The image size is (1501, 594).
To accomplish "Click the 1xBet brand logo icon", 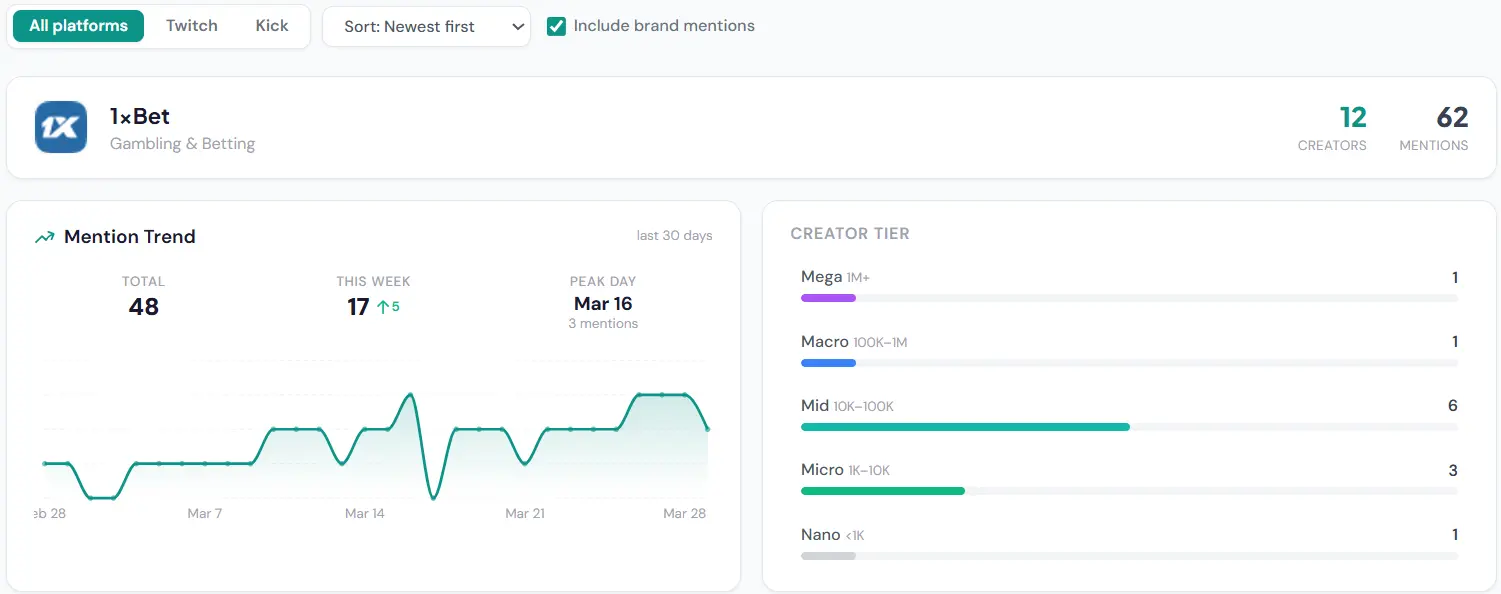I will point(61,127).
